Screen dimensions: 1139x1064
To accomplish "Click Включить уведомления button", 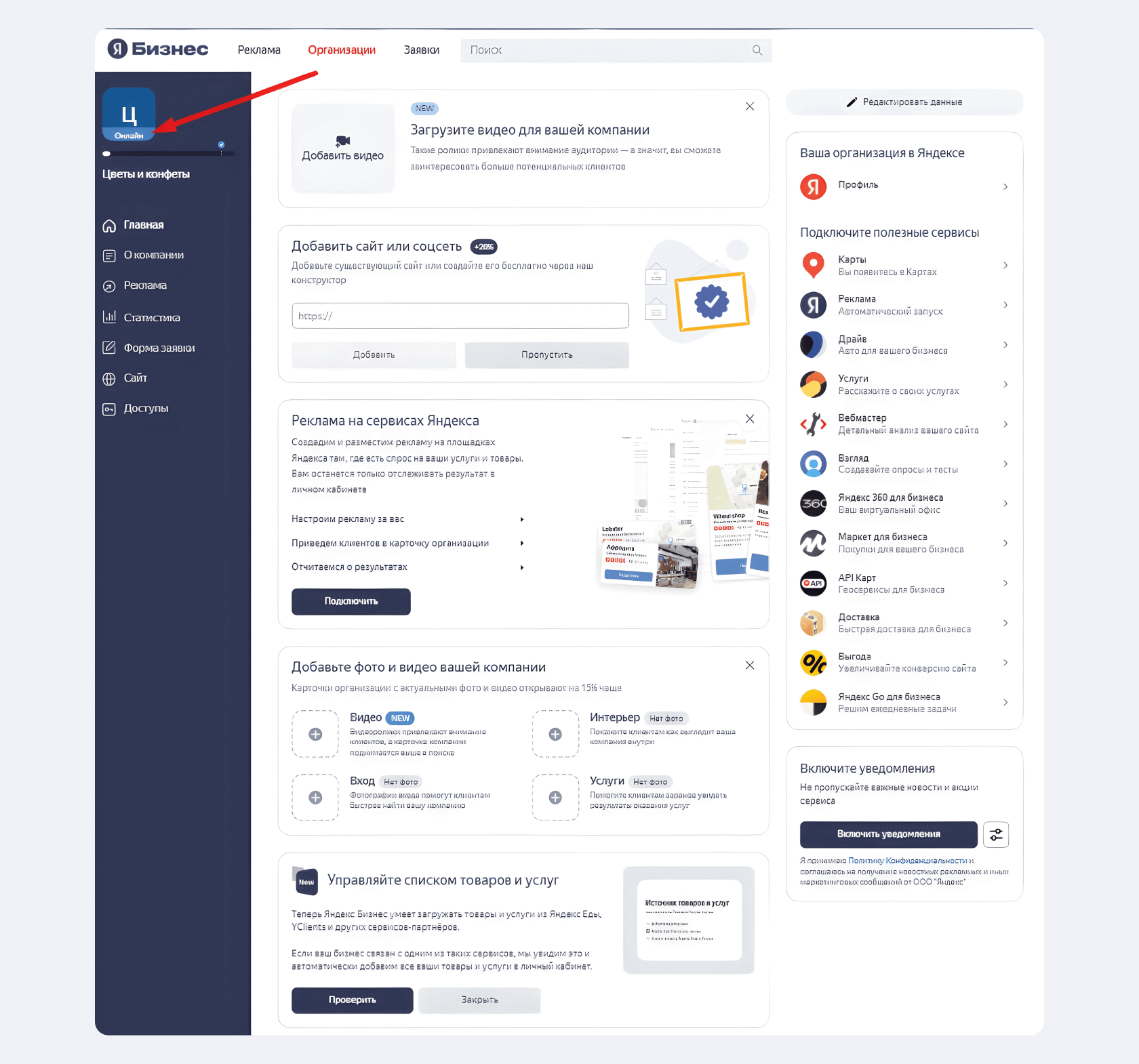I will pyautogui.click(x=888, y=835).
